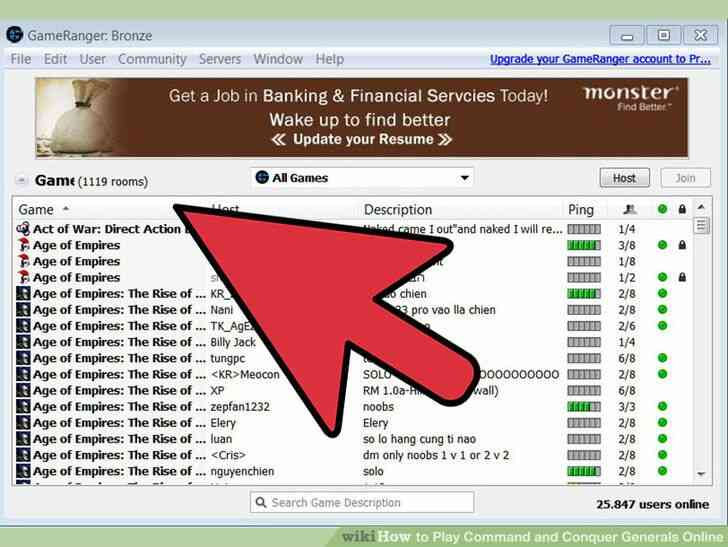Click the ping bar of Billy Jack's room
728x547 pixels.
click(x=584, y=342)
